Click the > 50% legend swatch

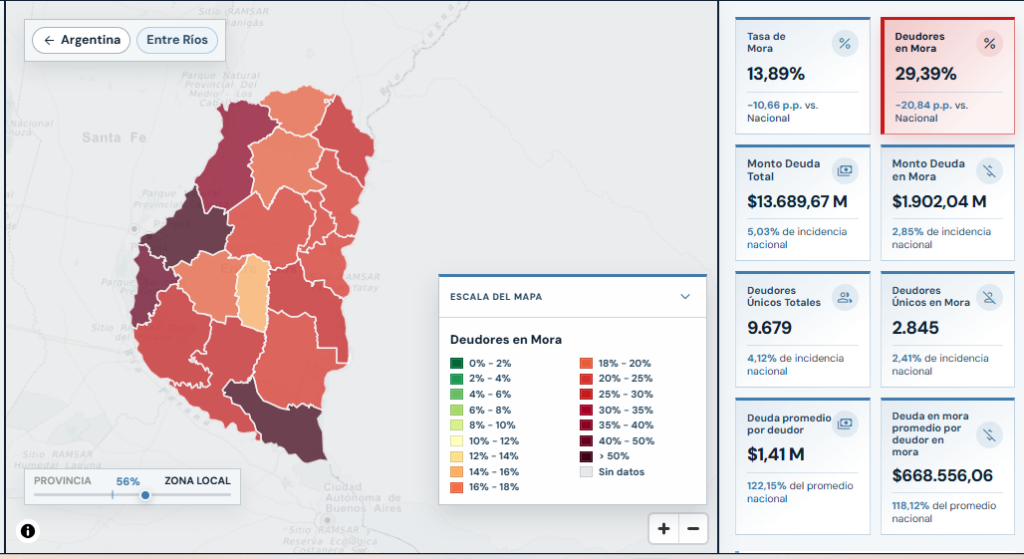(x=586, y=456)
